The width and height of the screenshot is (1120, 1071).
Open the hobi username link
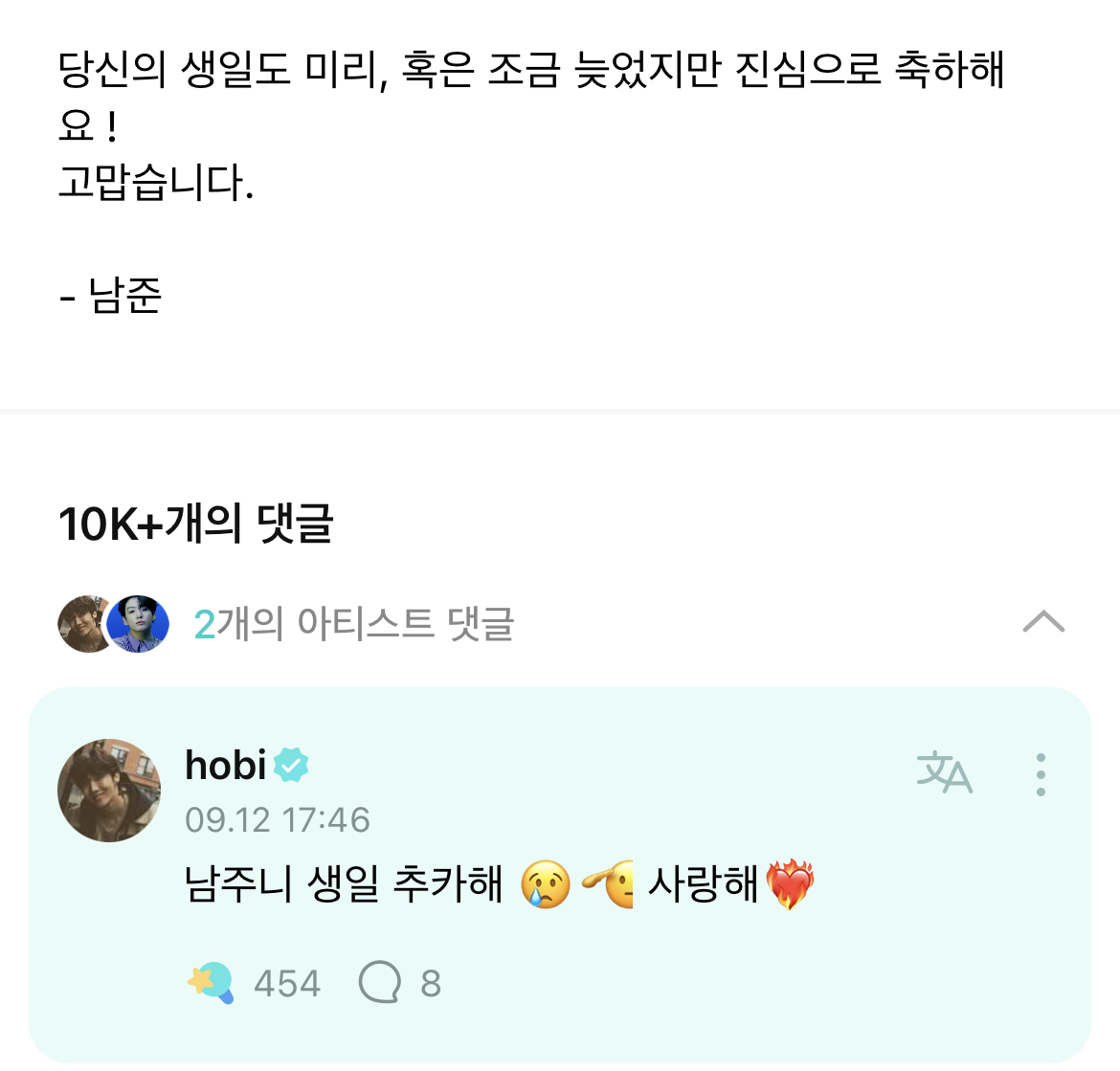coord(225,766)
